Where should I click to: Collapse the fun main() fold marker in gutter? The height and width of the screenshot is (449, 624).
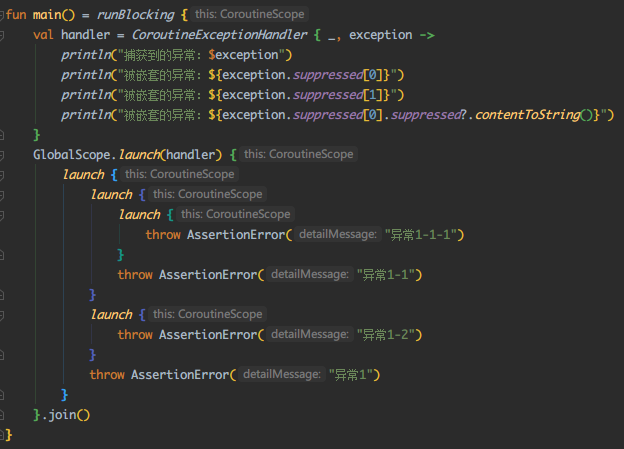click(x=2, y=16)
